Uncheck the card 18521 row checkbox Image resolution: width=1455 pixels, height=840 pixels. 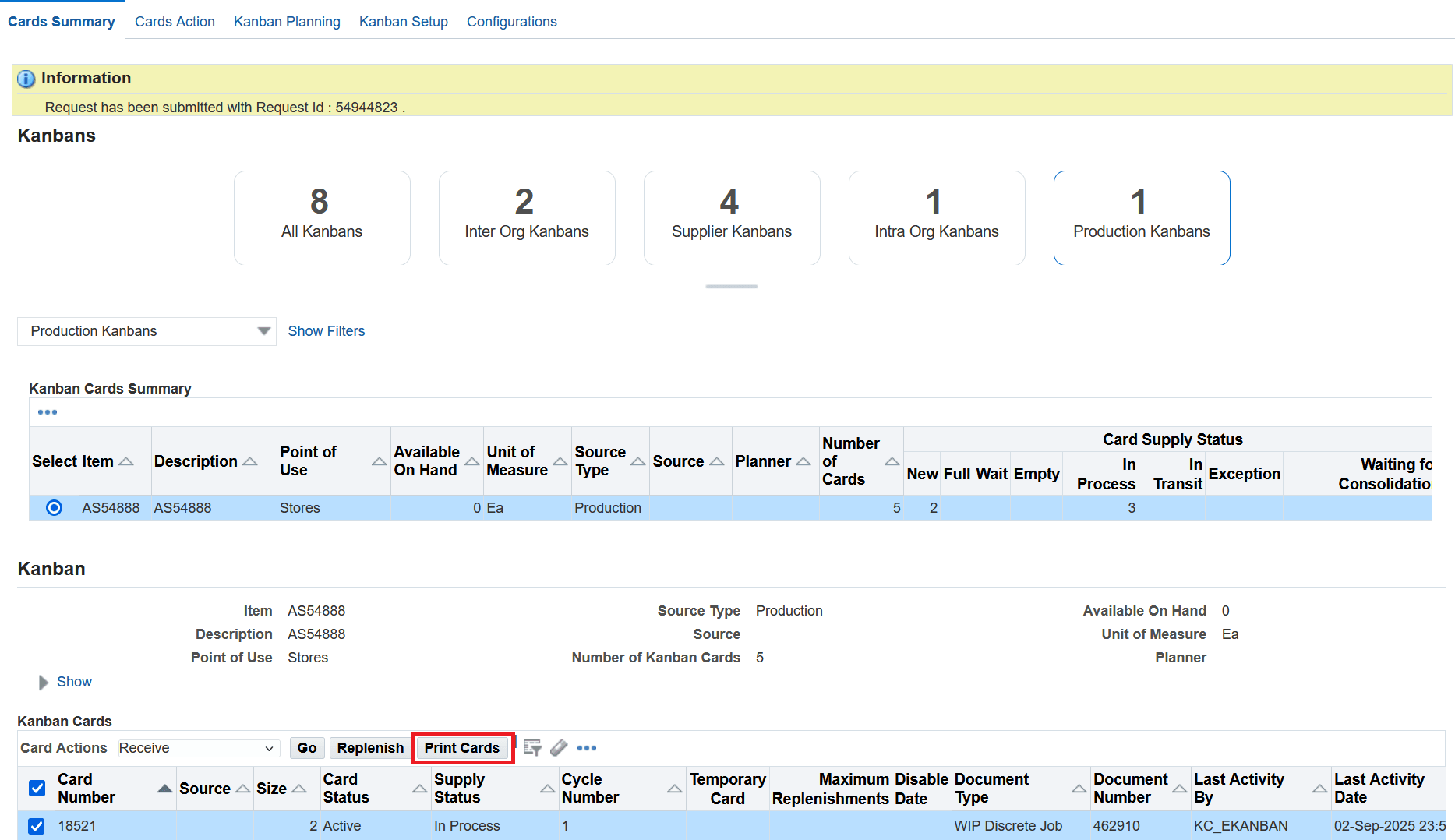coord(37,826)
